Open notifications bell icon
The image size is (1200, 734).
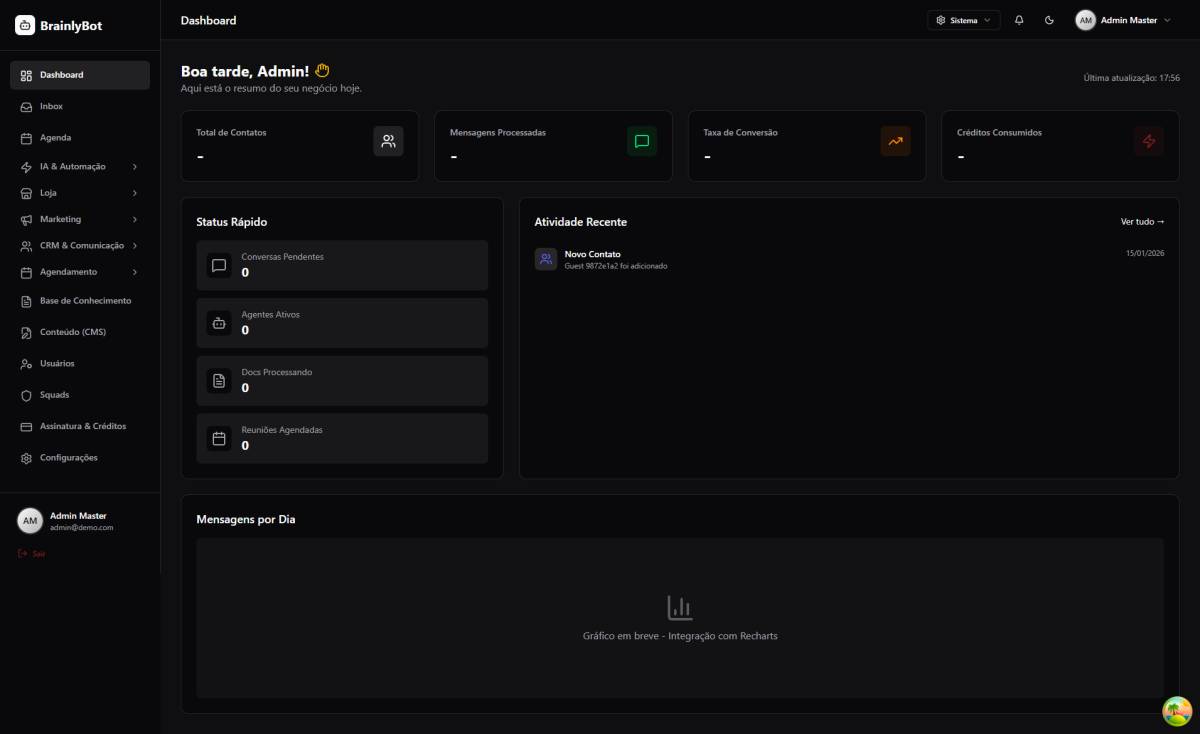pos(1019,20)
